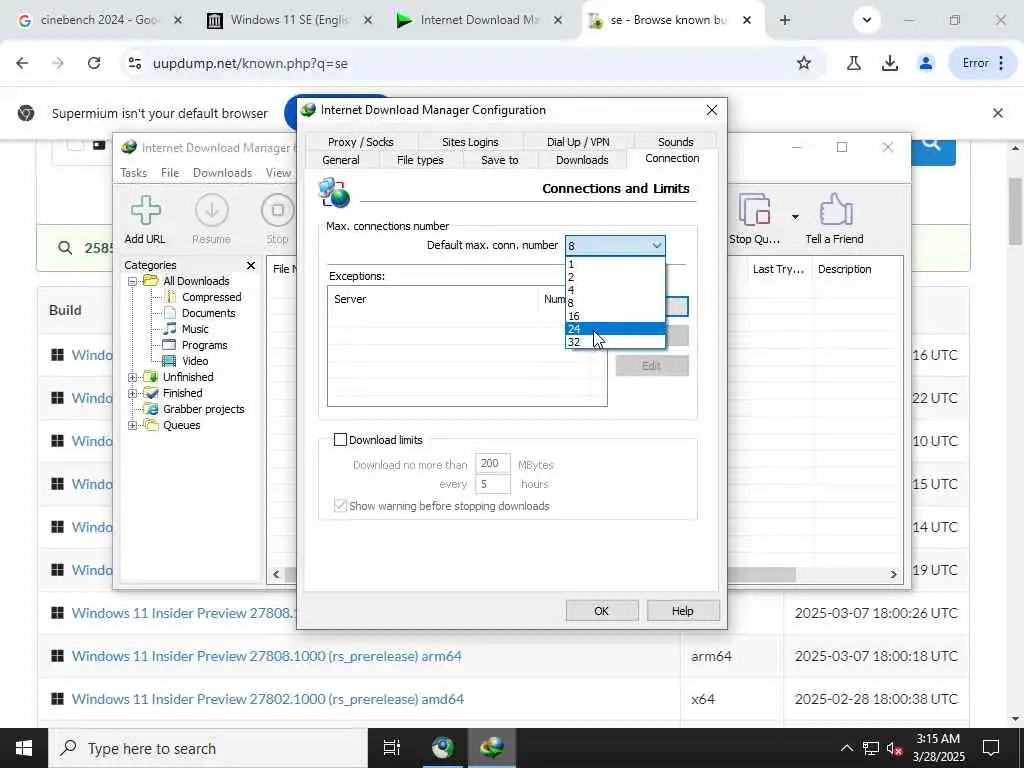Click the every hours input field
Image resolution: width=1024 pixels, height=768 pixels.
tap(492, 484)
